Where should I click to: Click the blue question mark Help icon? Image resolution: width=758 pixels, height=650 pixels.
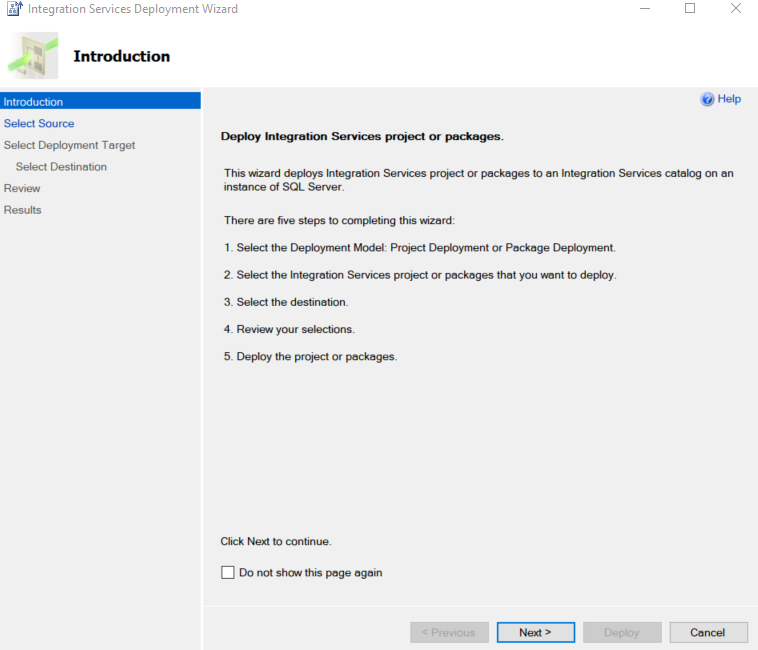tap(708, 99)
